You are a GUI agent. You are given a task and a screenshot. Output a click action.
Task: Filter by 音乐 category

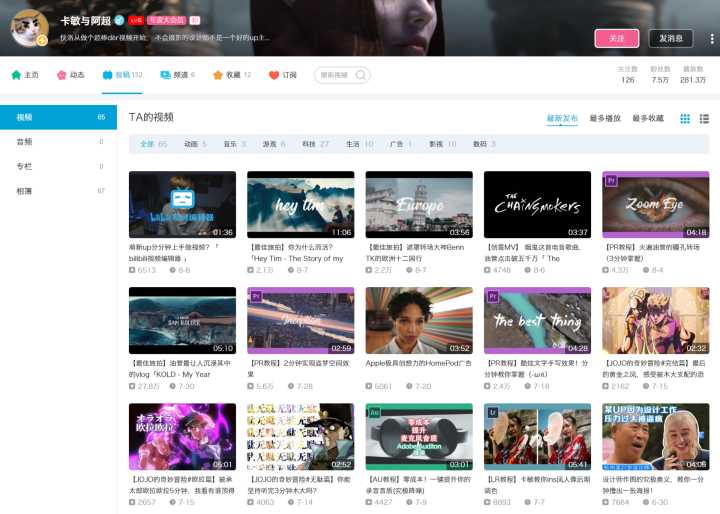click(x=235, y=144)
